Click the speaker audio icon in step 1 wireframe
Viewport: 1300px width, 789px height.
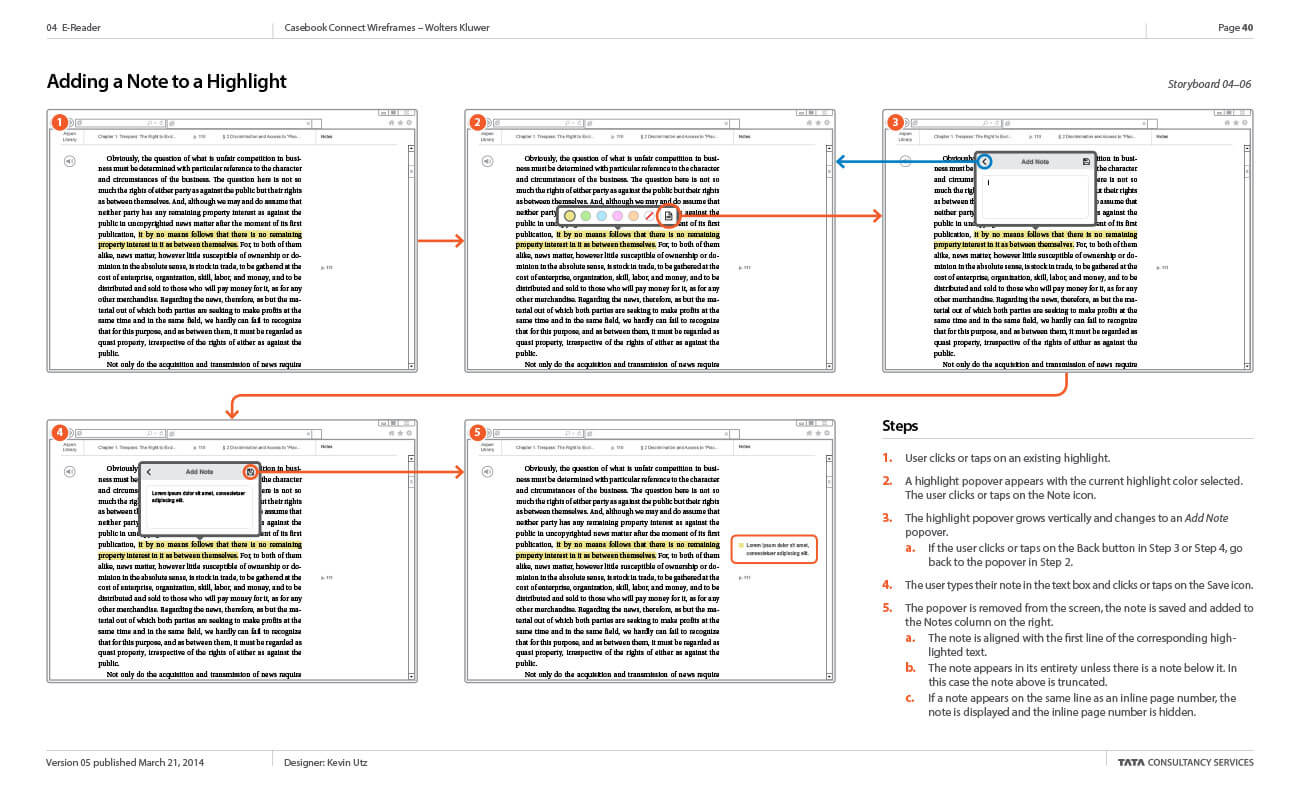click(69, 160)
